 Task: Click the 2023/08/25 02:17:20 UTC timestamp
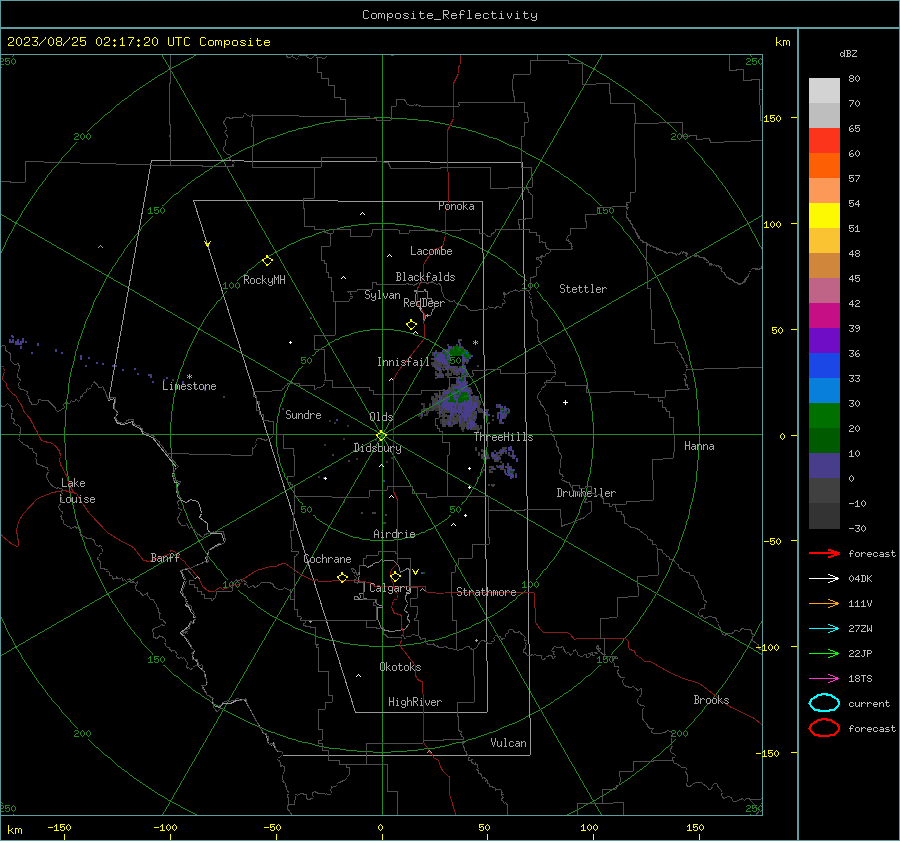pos(99,42)
